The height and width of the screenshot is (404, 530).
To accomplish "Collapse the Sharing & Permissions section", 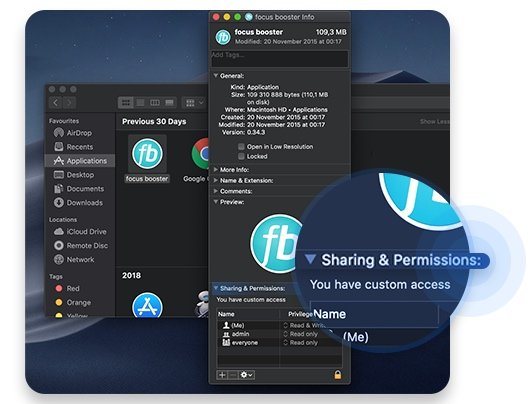I will pos(216,288).
